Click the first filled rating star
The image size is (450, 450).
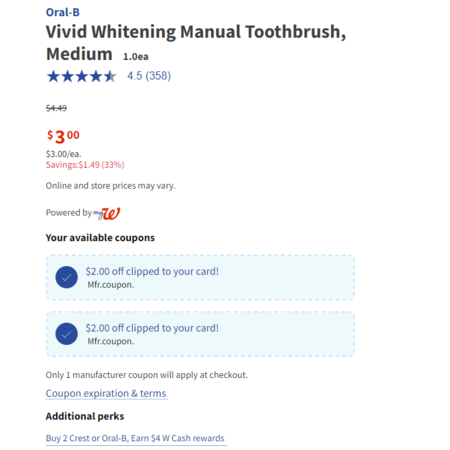pyautogui.click(x=53, y=76)
